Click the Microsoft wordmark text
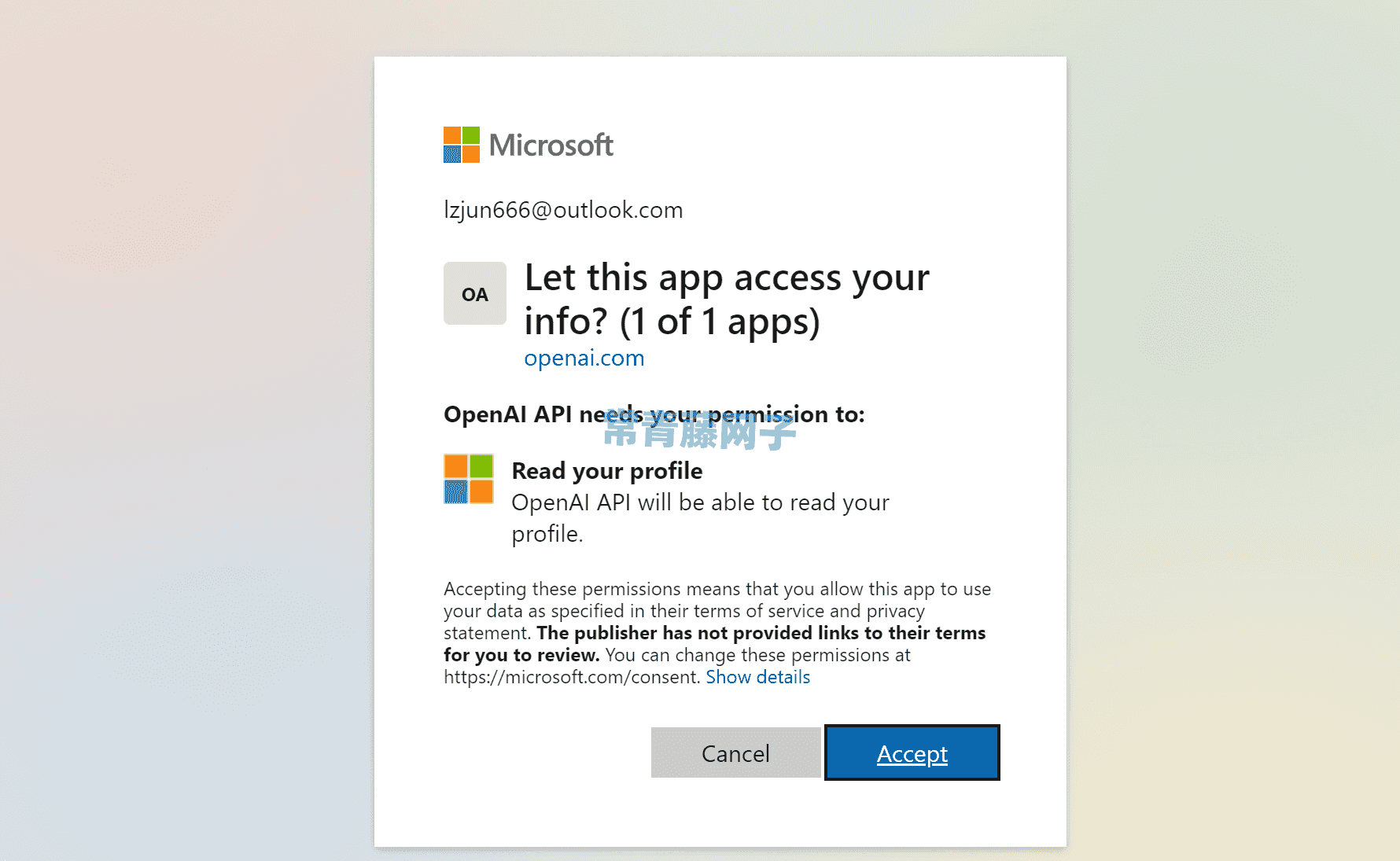1400x861 pixels. 551,145
